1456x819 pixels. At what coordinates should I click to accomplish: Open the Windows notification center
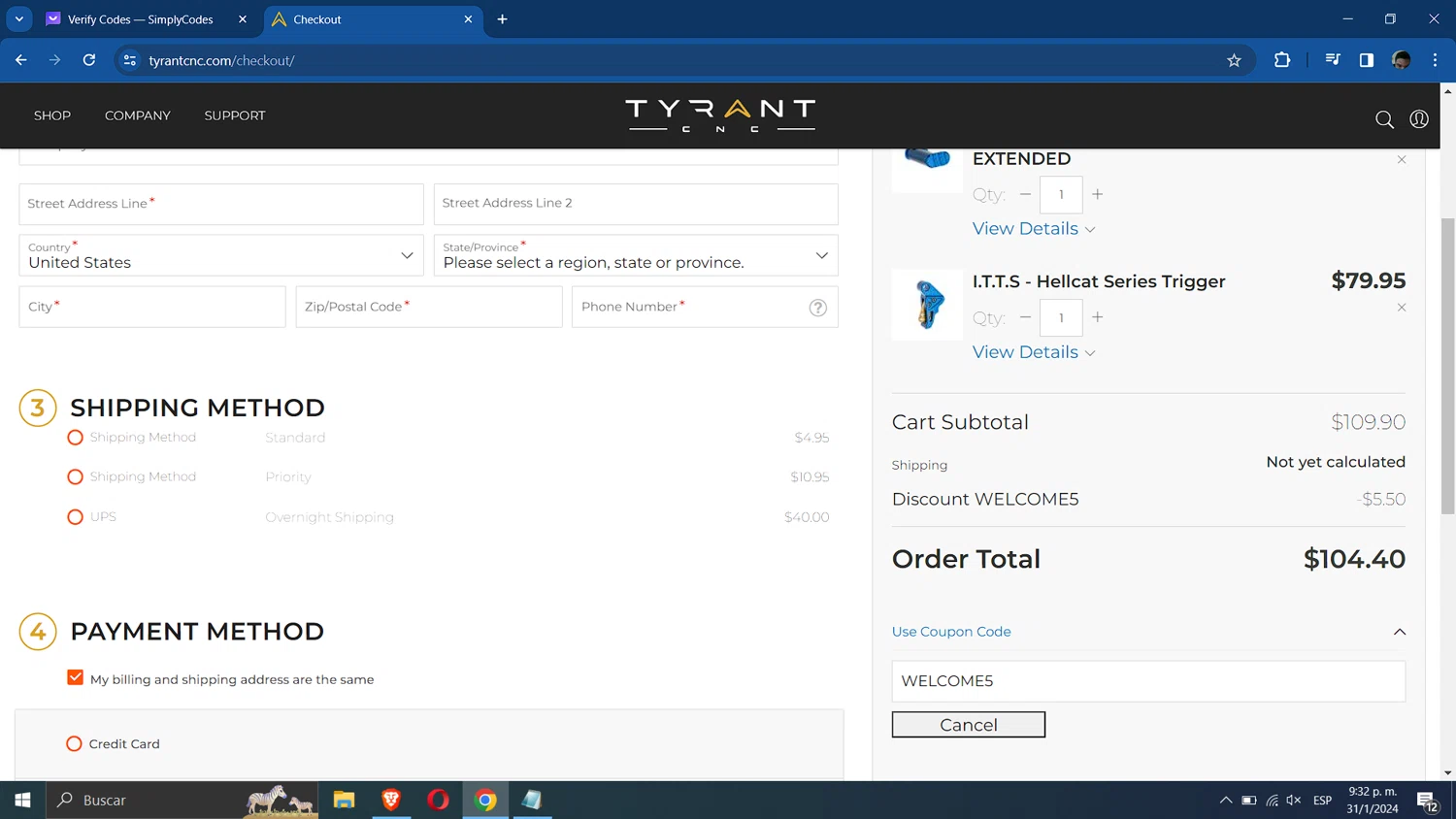coord(1427,802)
